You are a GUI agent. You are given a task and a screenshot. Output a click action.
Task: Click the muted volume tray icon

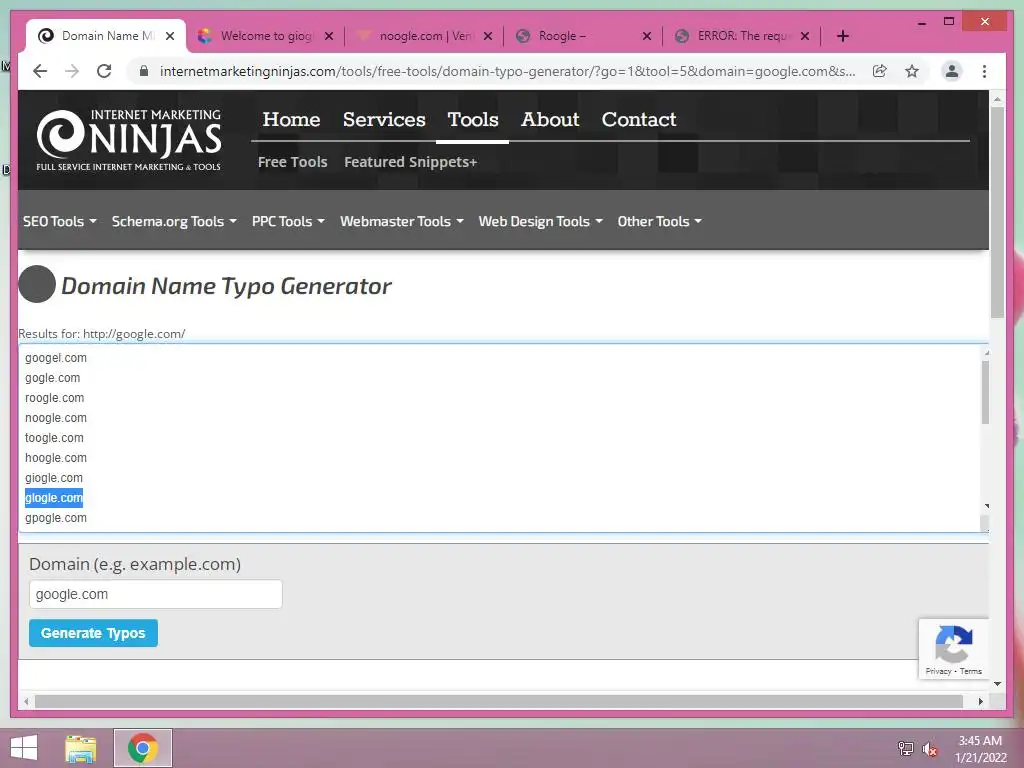[x=930, y=749]
